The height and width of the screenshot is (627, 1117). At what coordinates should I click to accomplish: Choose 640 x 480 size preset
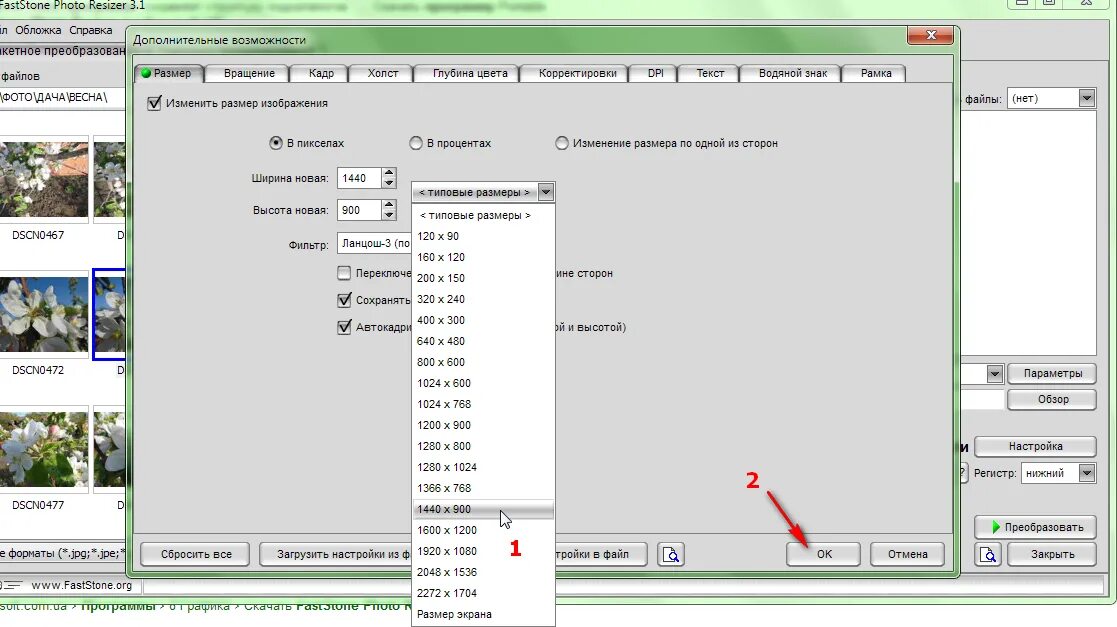(x=483, y=341)
